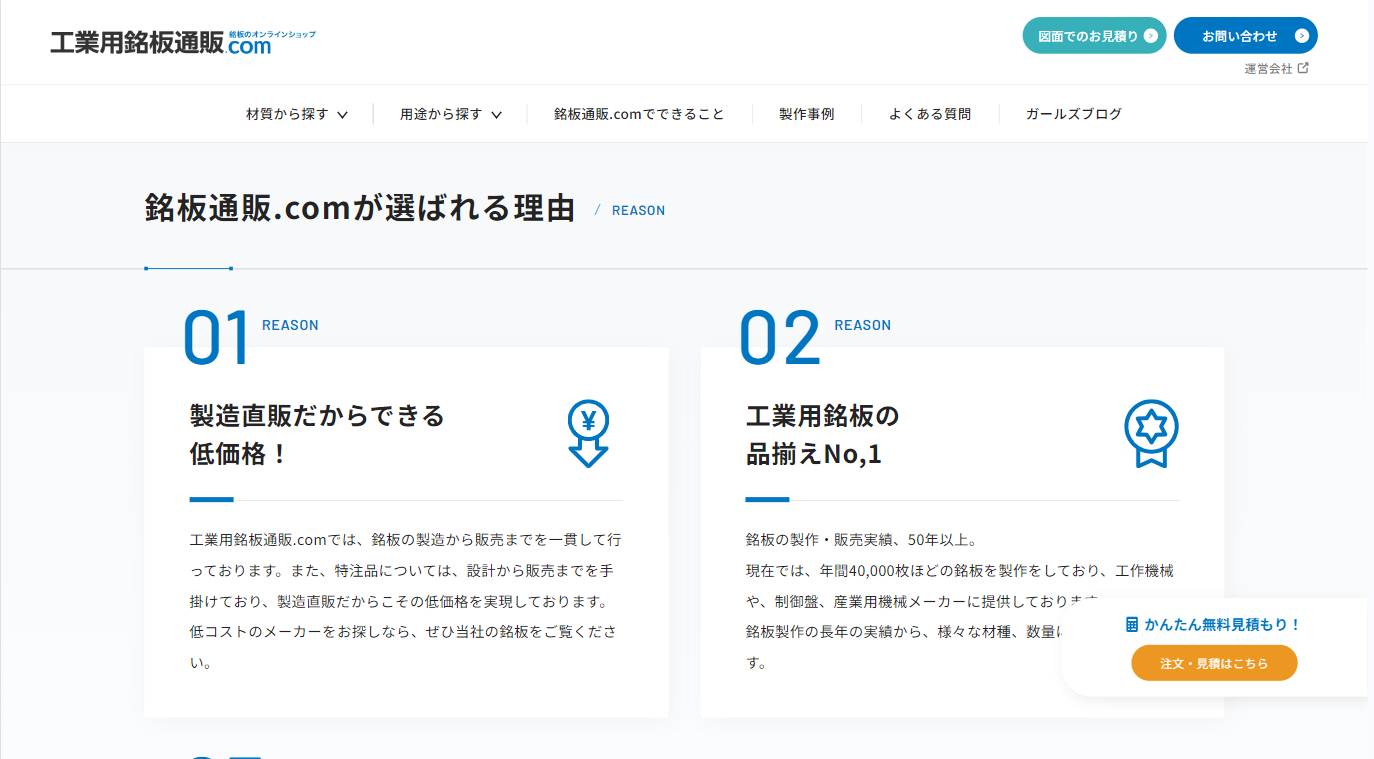The image size is (1374, 759).
Task: Click the arrow icon in お問い合わせ button
Action: pyautogui.click(x=1301, y=36)
